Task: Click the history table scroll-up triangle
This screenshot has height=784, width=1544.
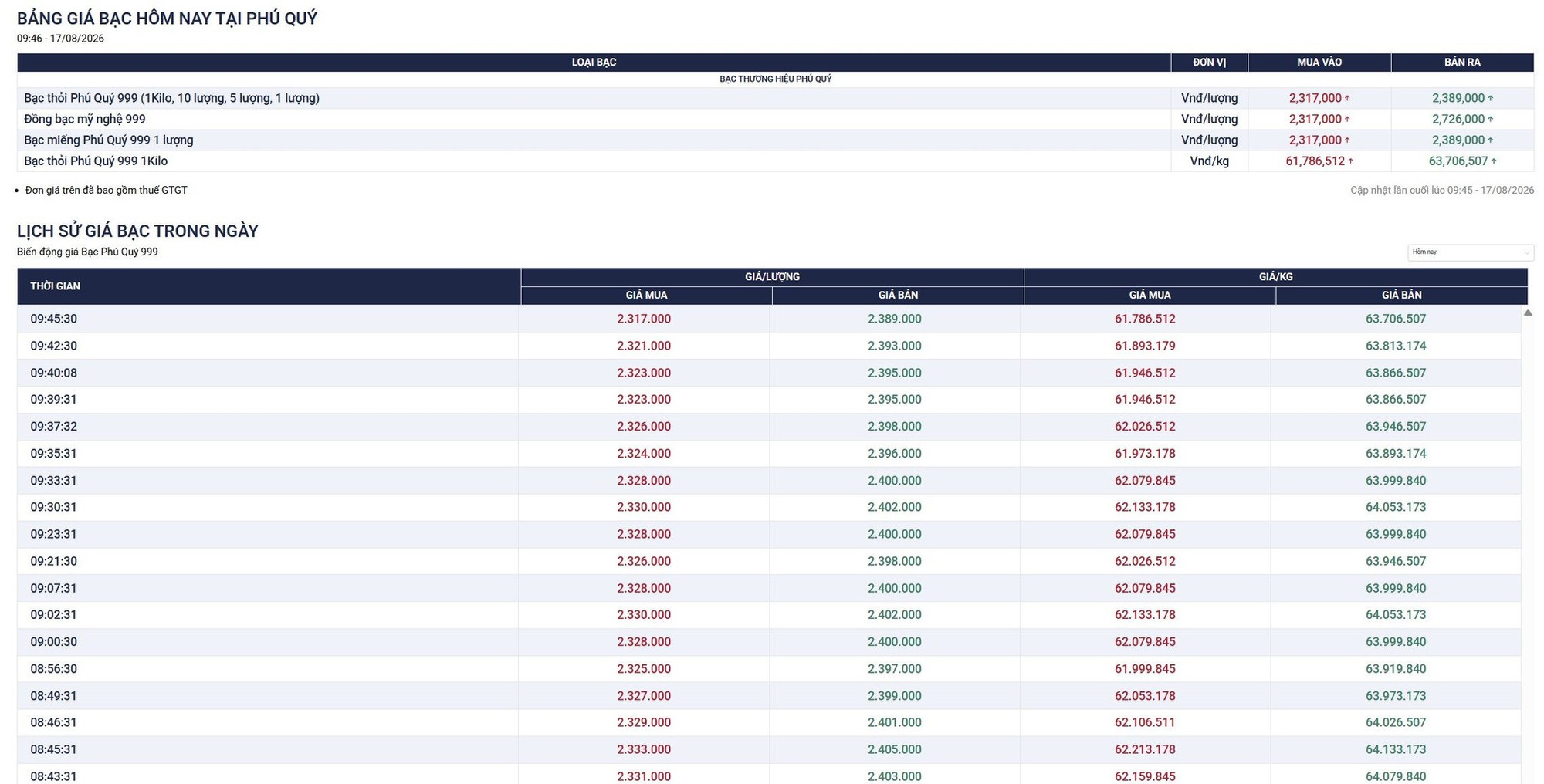Action: click(1528, 313)
